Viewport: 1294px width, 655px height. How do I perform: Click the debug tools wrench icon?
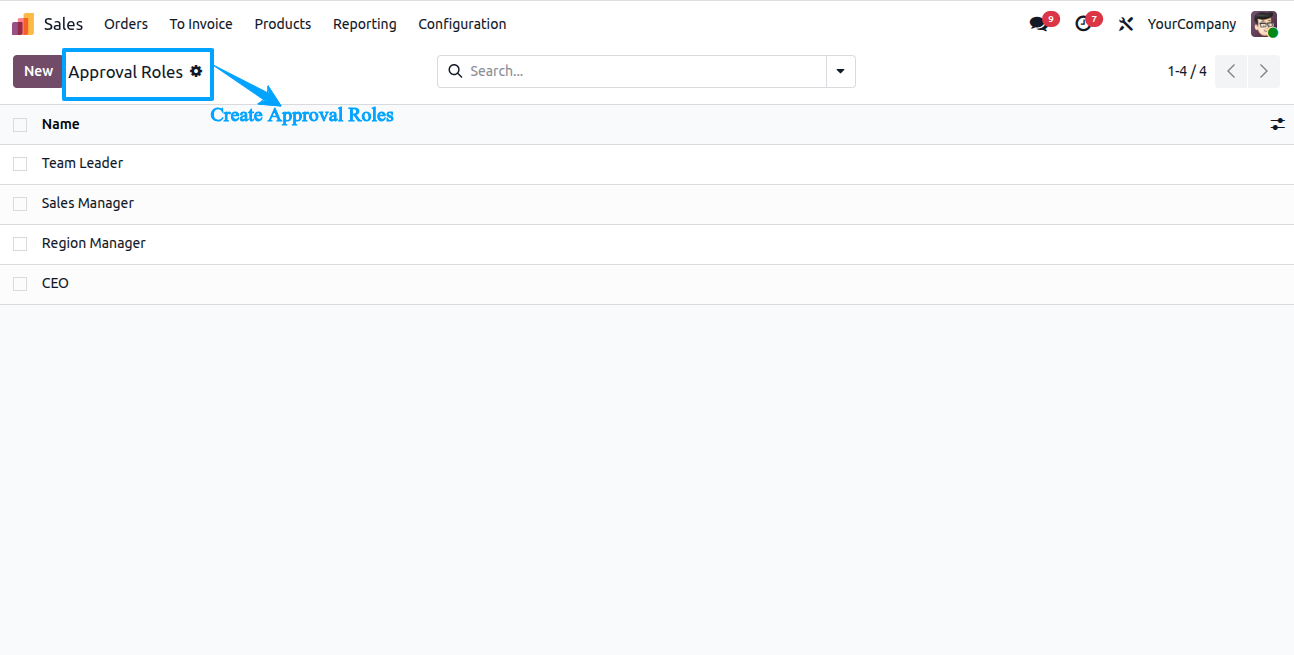coord(1126,24)
